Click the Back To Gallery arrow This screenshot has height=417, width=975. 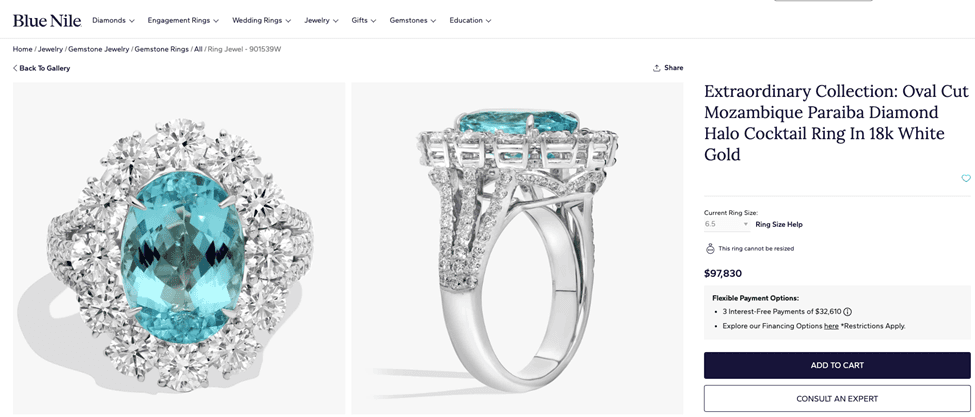coord(15,68)
